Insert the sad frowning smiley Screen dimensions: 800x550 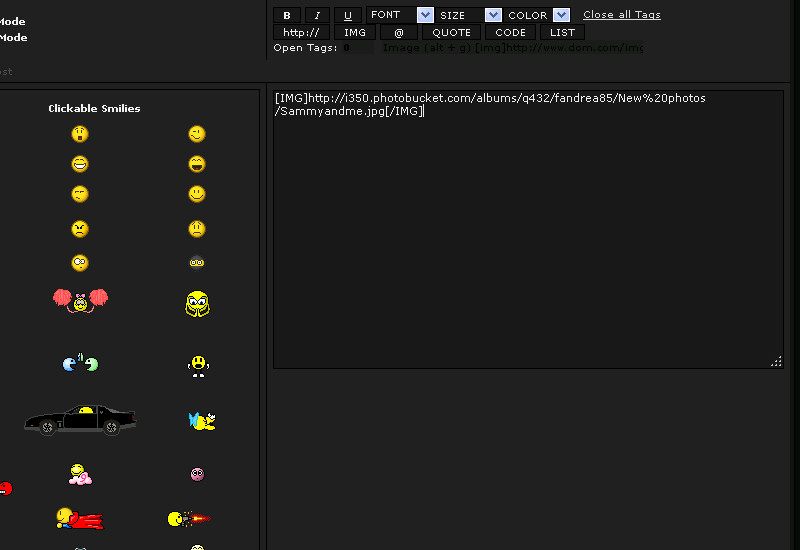pyautogui.click(x=197, y=229)
